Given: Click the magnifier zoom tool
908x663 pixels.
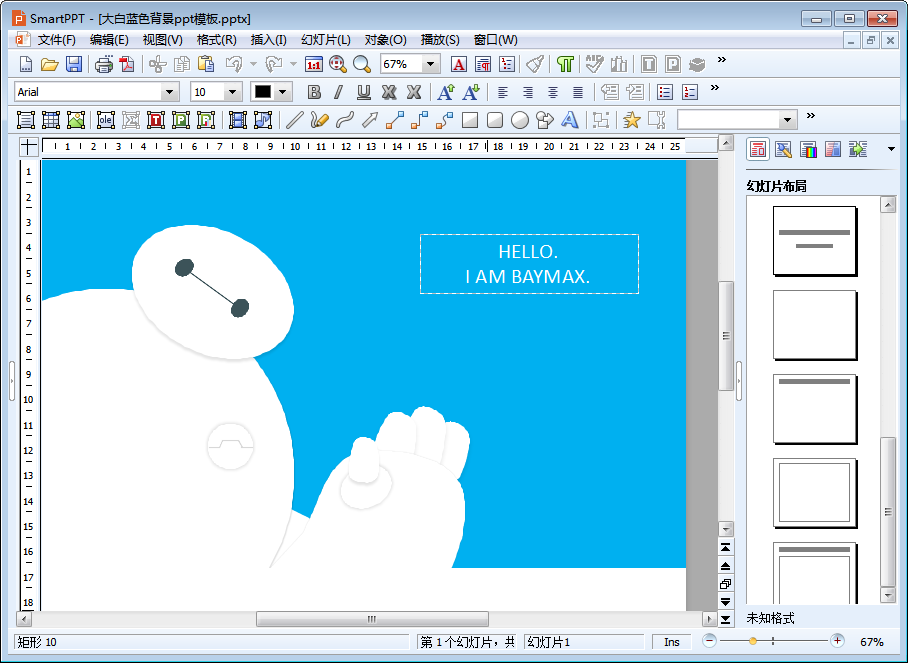Looking at the screenshot, I should click(x=362, y=64).
